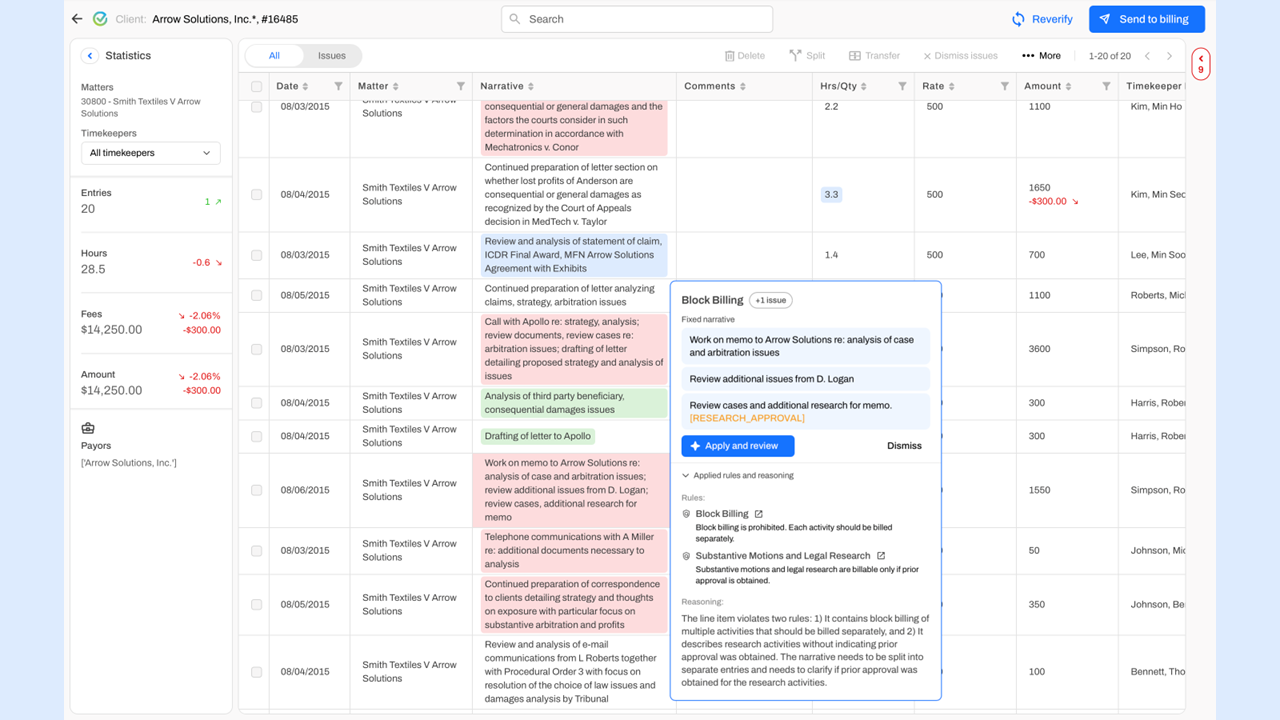Screen dimensions: 1280x720
Task: Check the 08/04/2015 Kim, Min 1650 row
Action: [x=257, y=194]
